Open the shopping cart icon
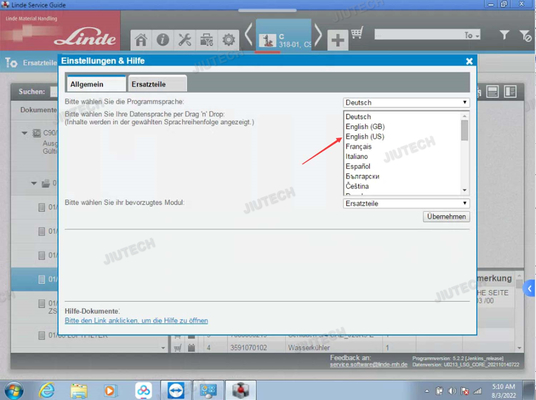 (357, 32)
